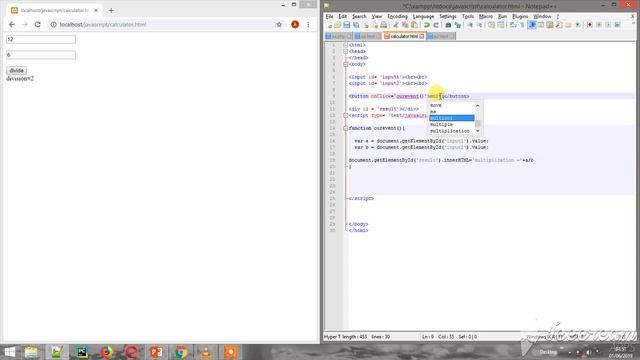Click the Zoom Out toolbar icon

point(481,25)
